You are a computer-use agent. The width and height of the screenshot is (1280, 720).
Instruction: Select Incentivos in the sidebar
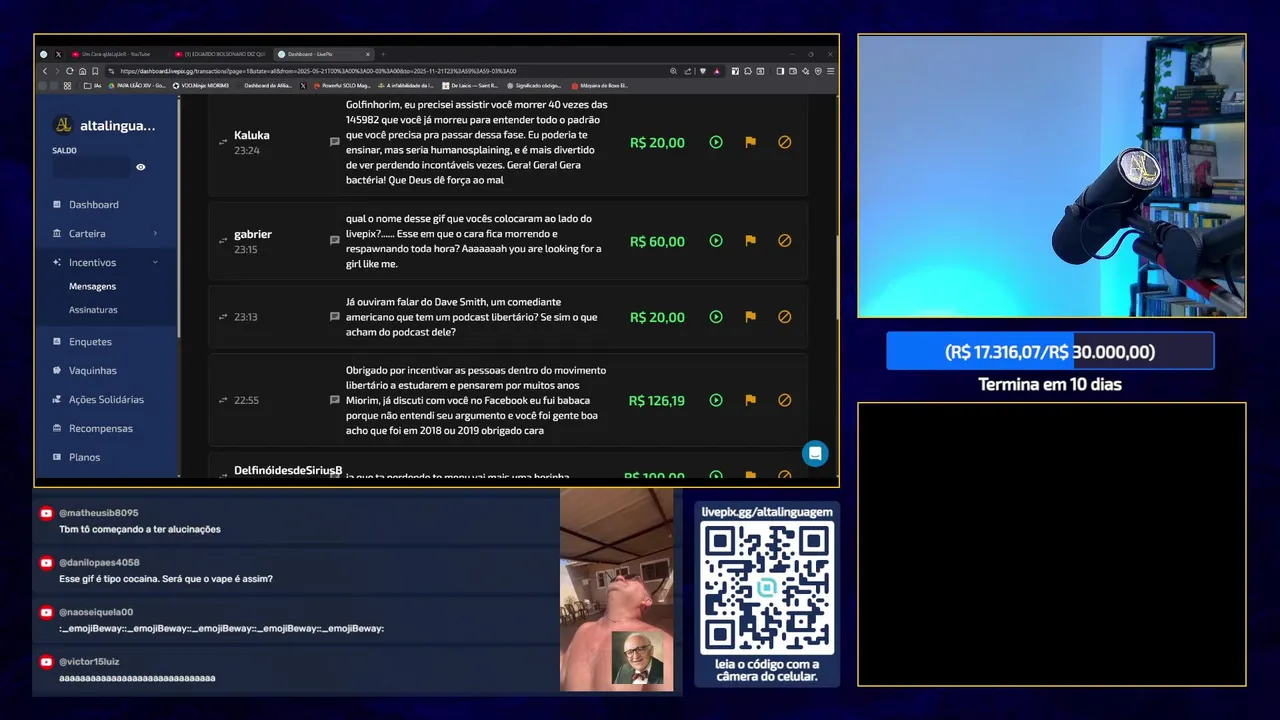pos(92,262)
